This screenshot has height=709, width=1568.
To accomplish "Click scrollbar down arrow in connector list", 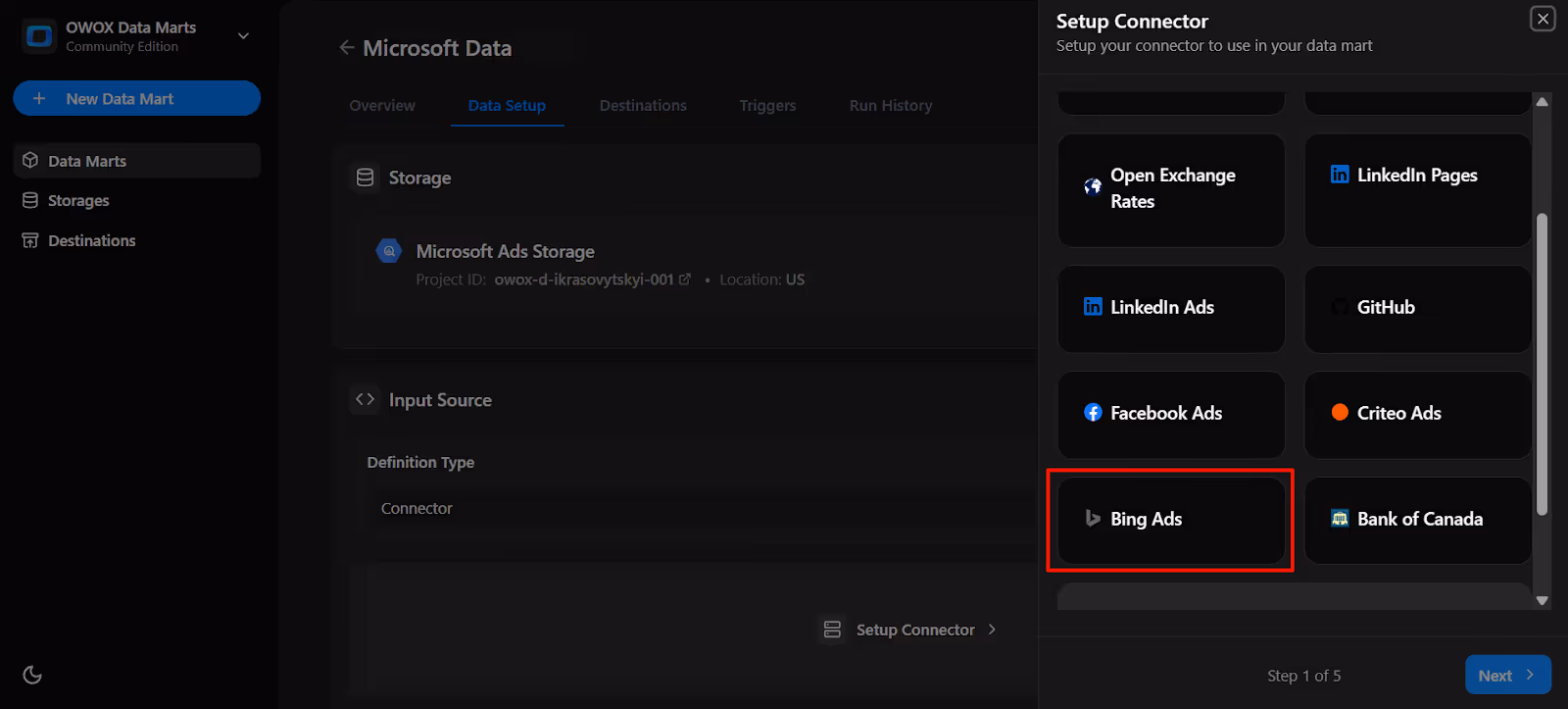I will click(1542, 600).
